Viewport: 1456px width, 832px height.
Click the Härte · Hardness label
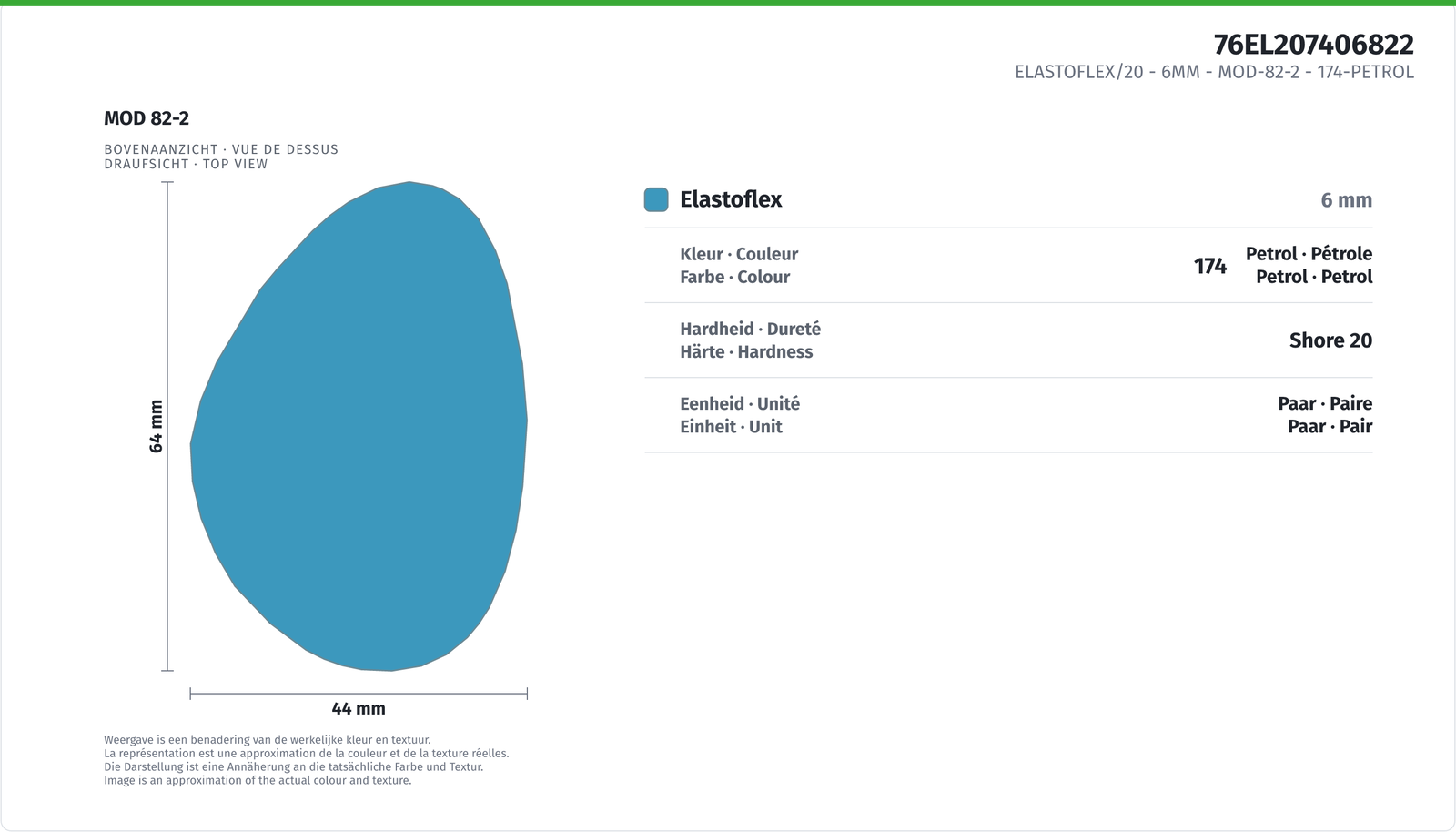pos(746,351)
